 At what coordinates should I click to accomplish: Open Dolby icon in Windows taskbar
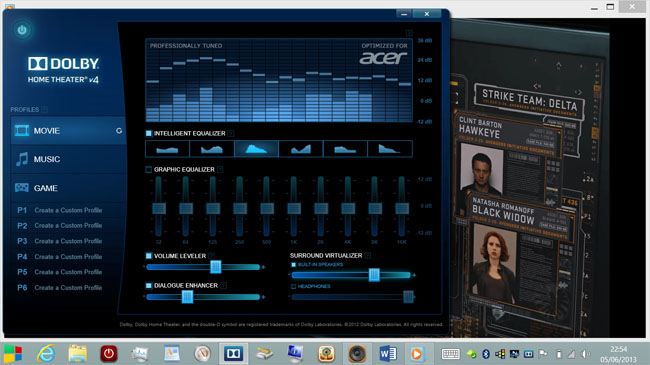[233, 353]
